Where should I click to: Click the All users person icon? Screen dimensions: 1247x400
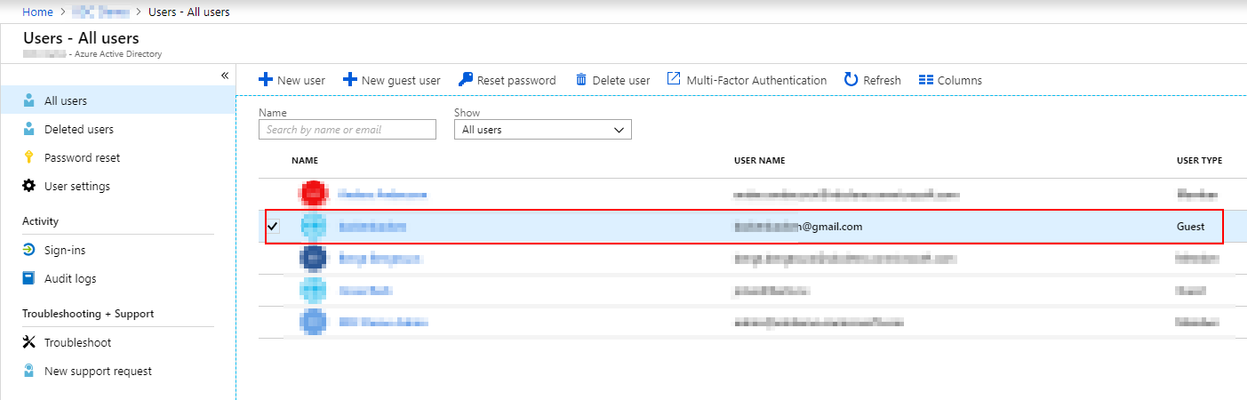coord(29,101)
